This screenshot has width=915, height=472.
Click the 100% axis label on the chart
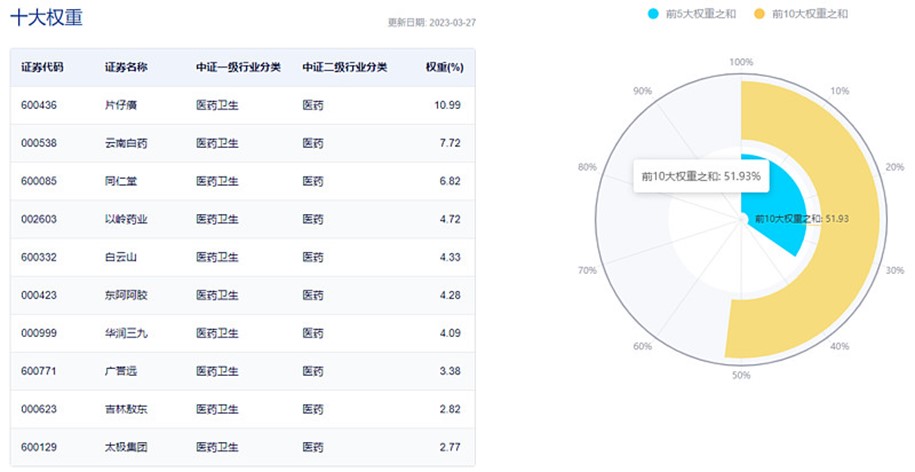[741, 62]
